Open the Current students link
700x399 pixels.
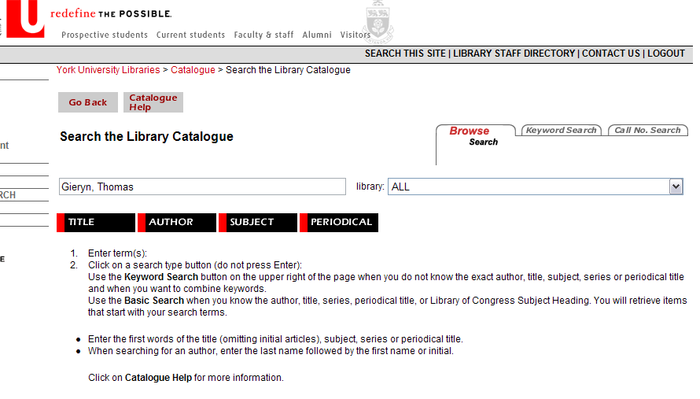point(191,35)
